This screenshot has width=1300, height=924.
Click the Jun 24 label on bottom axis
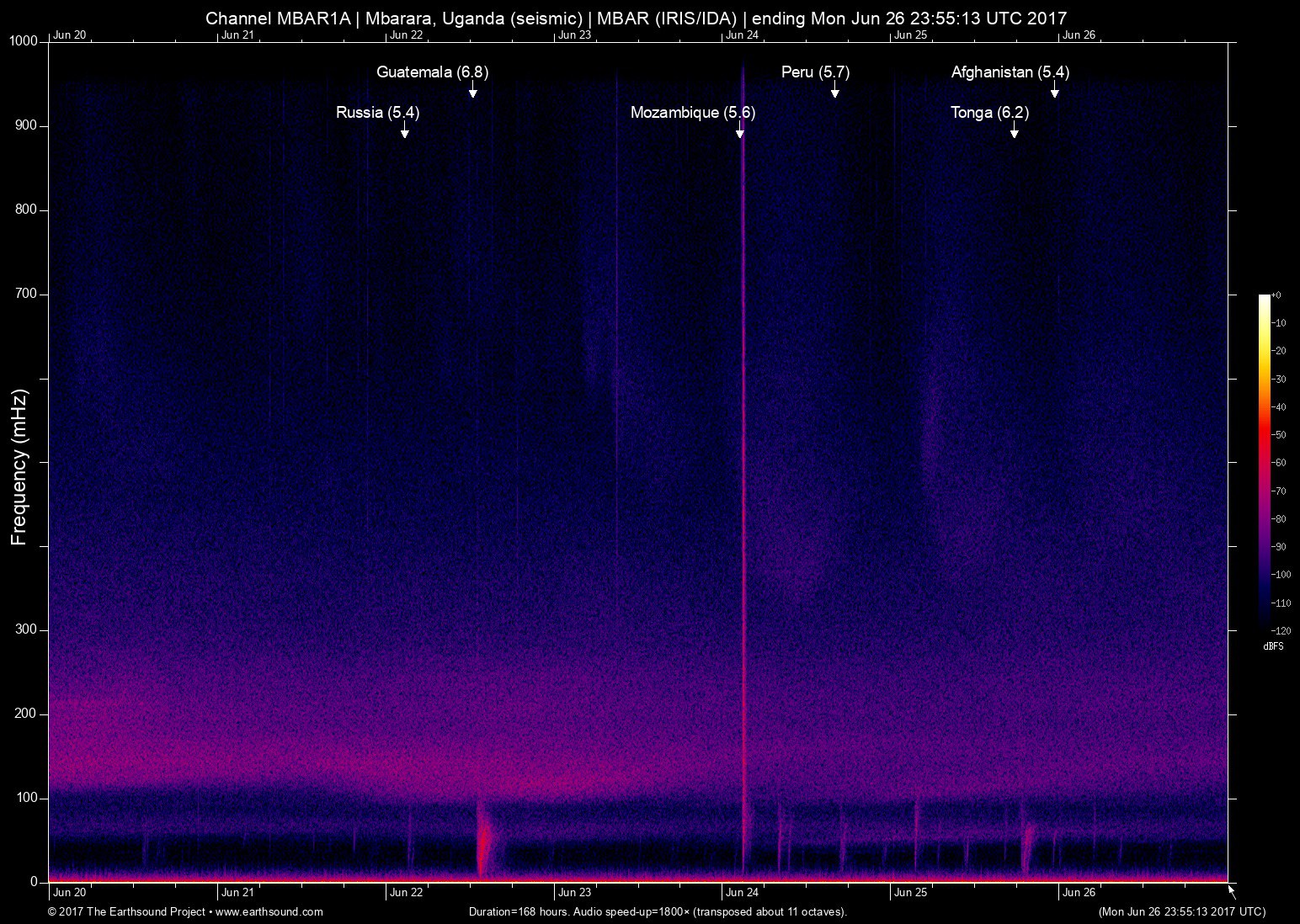pos(742,893)
